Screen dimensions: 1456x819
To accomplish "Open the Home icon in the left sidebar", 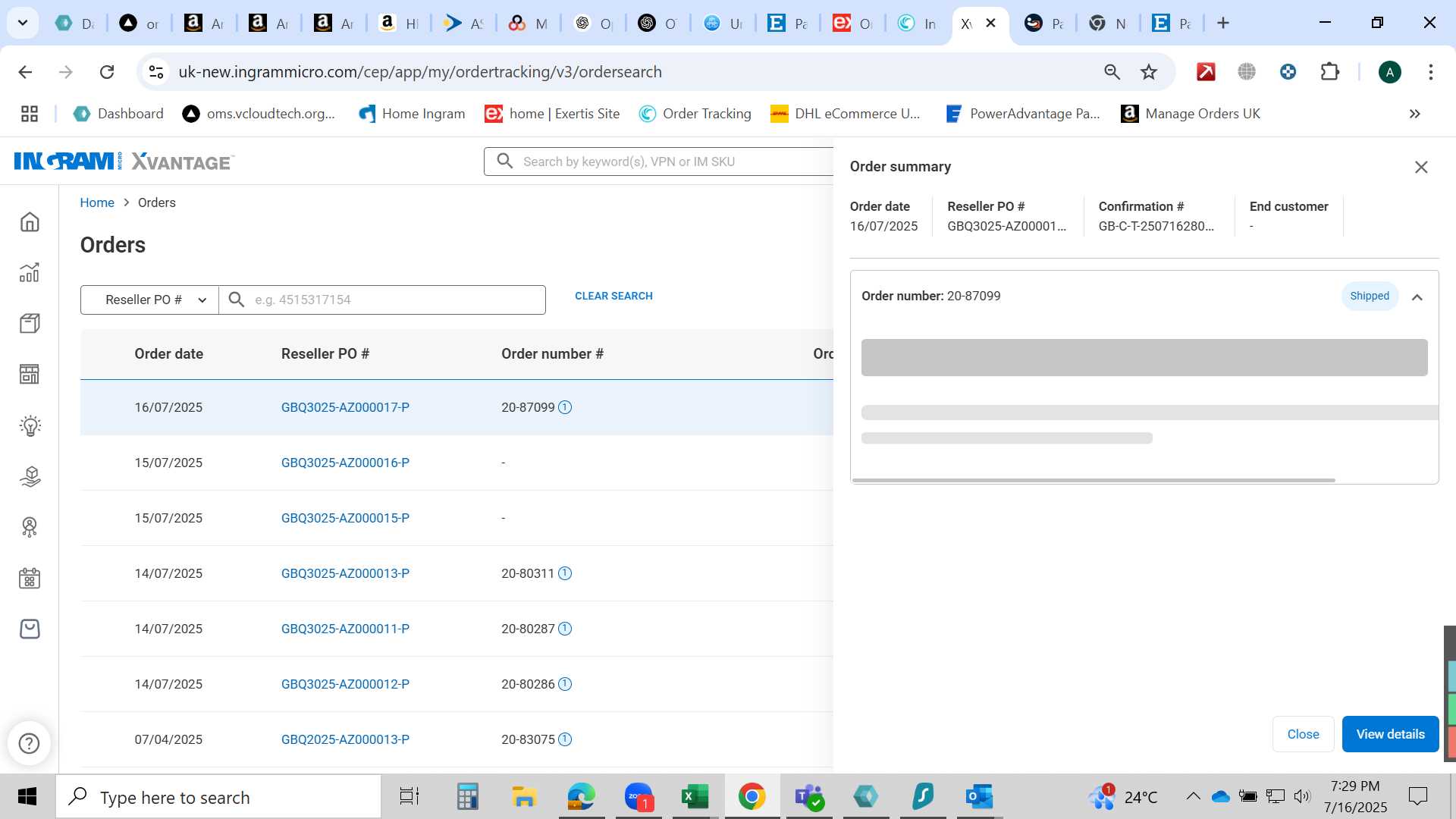I will [x=30, y=222].
